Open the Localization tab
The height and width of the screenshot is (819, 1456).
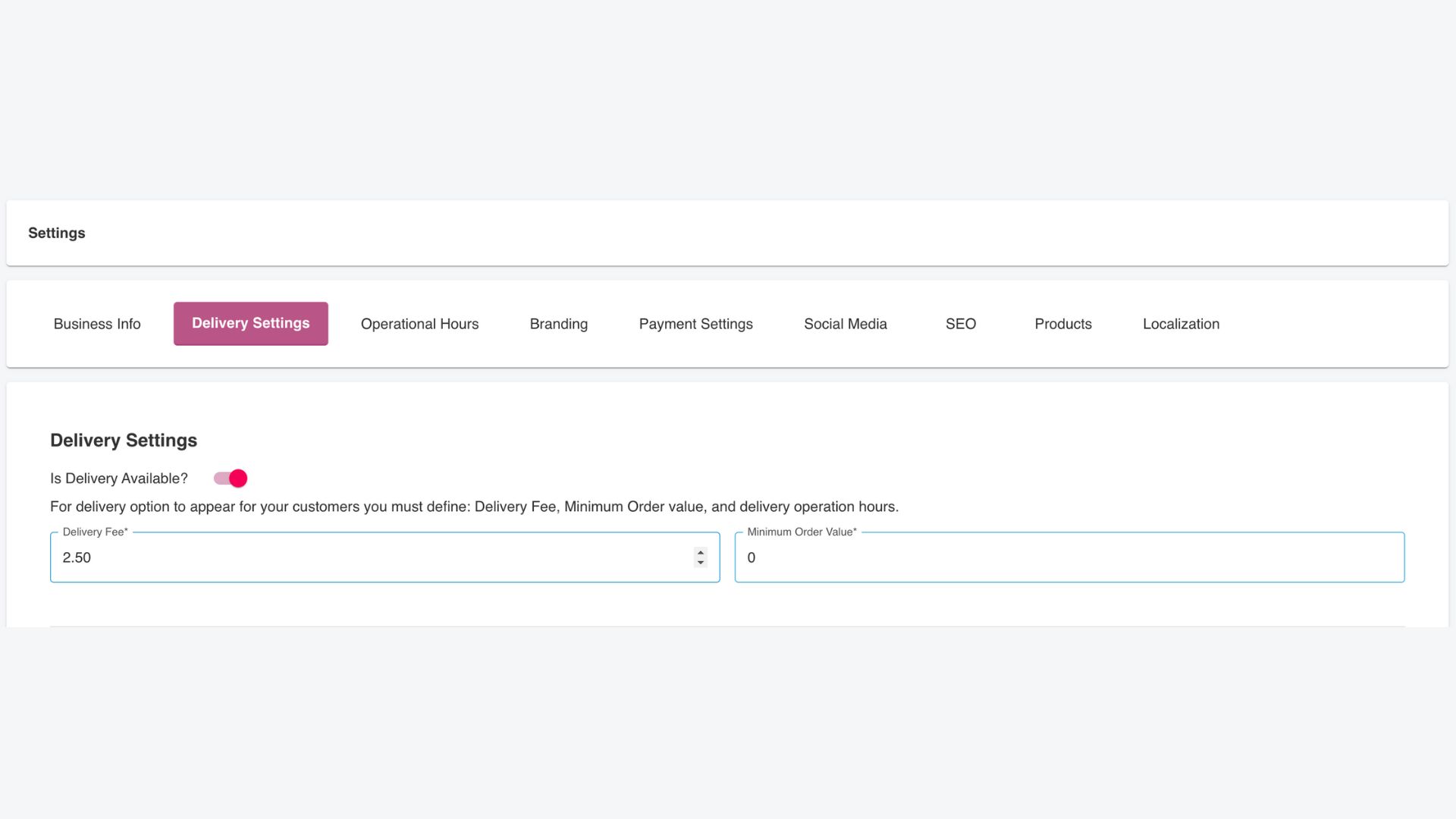click(x=1180, y=324)
